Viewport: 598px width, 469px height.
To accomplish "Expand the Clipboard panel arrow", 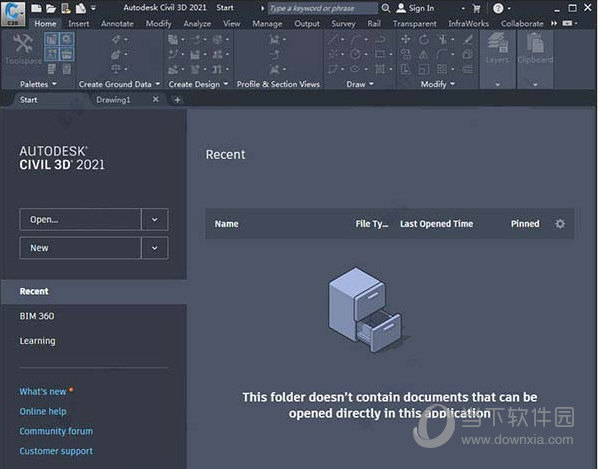I will click(535, 84).
